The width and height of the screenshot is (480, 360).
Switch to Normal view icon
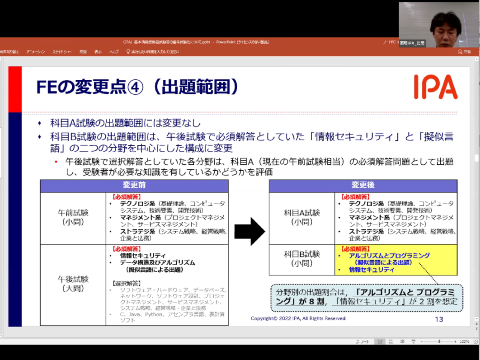[380, 342]
